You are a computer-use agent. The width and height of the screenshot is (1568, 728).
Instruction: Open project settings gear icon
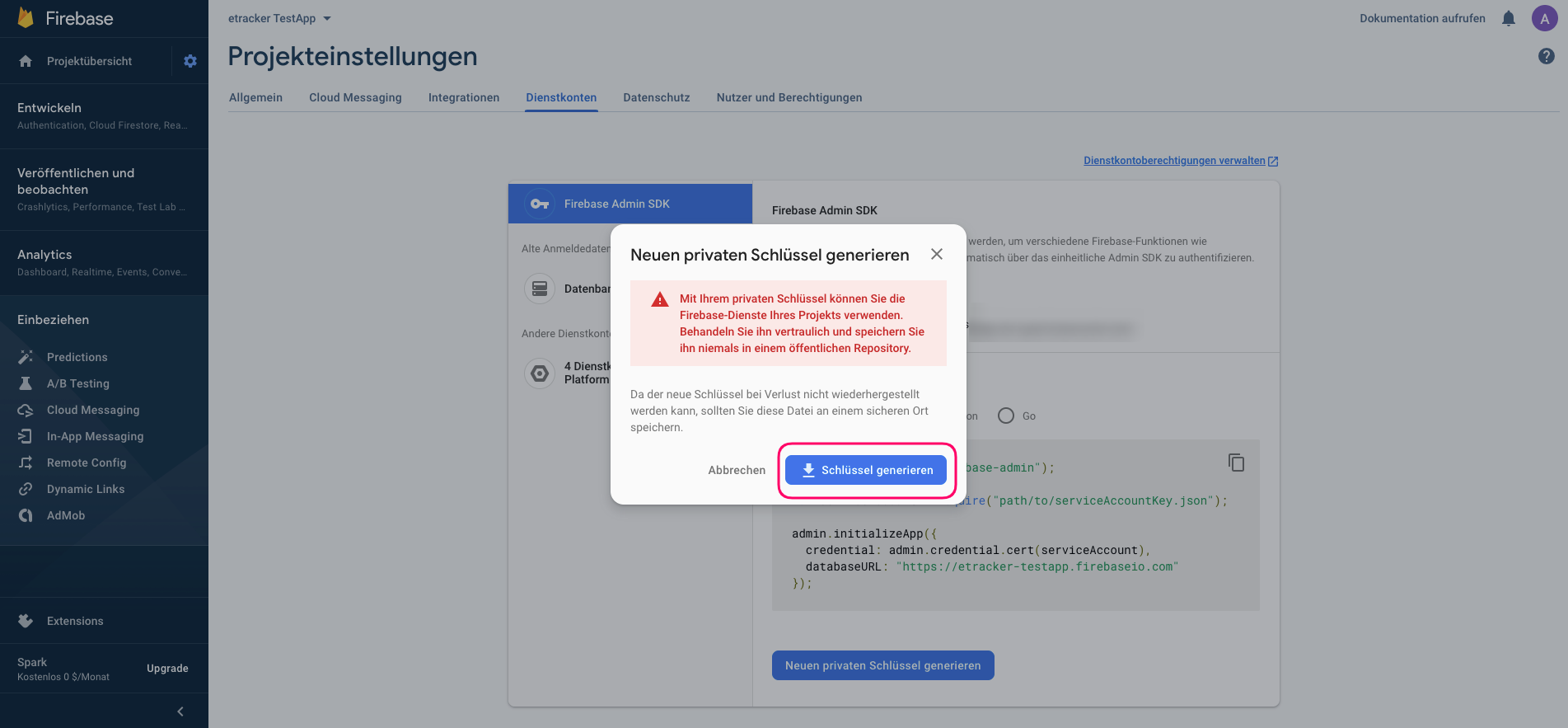tap(190, 61)
